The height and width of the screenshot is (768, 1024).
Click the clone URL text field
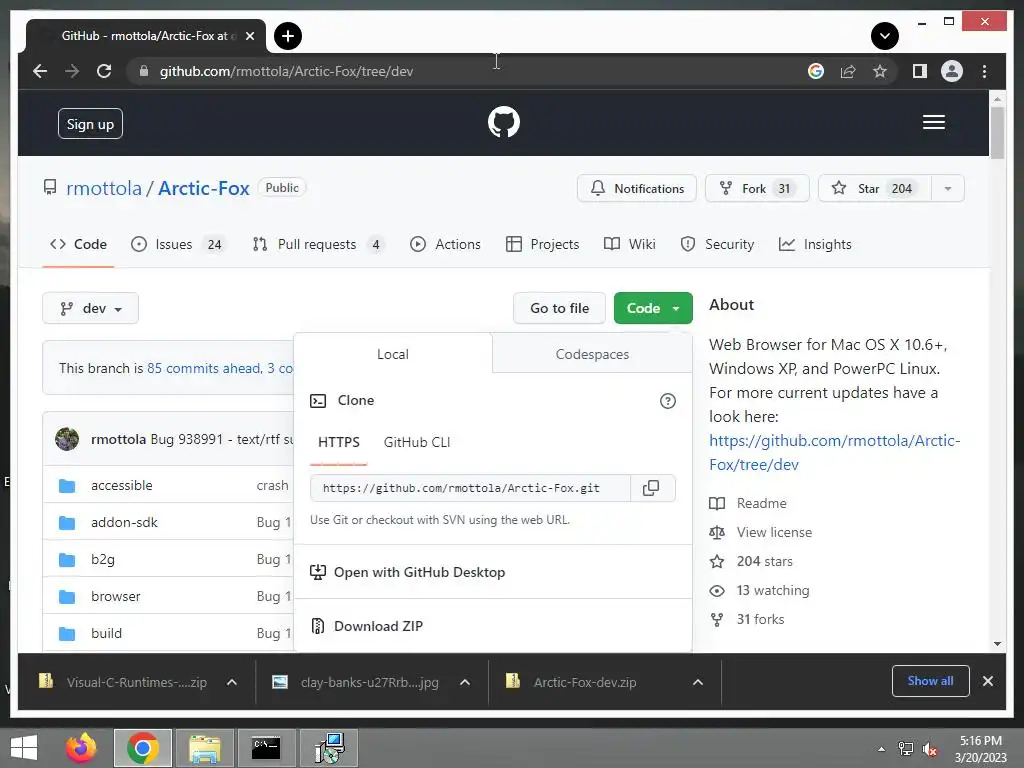[470, 488]
